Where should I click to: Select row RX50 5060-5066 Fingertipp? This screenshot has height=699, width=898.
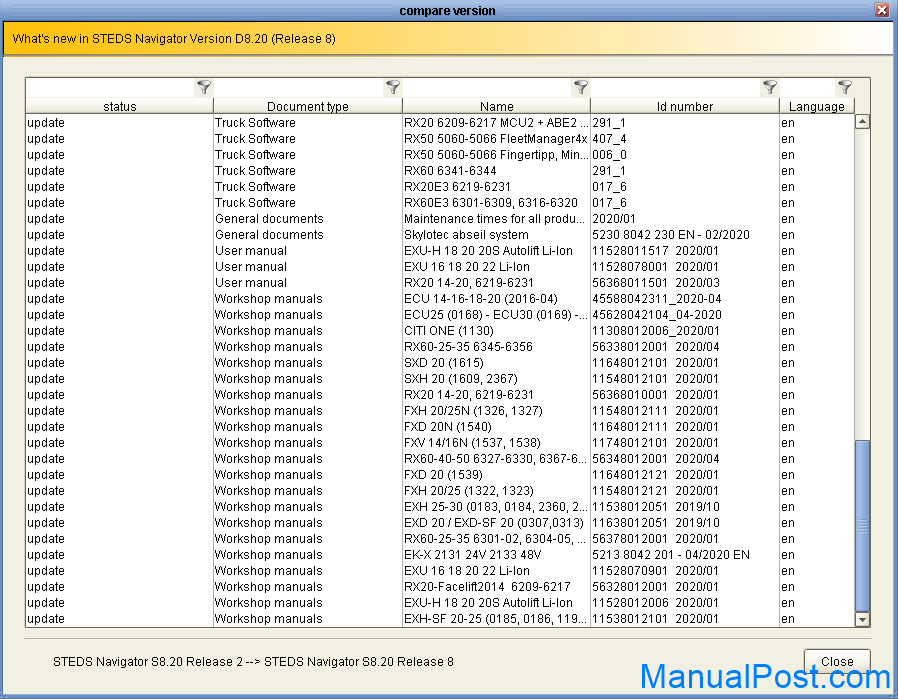pos(440,155)
